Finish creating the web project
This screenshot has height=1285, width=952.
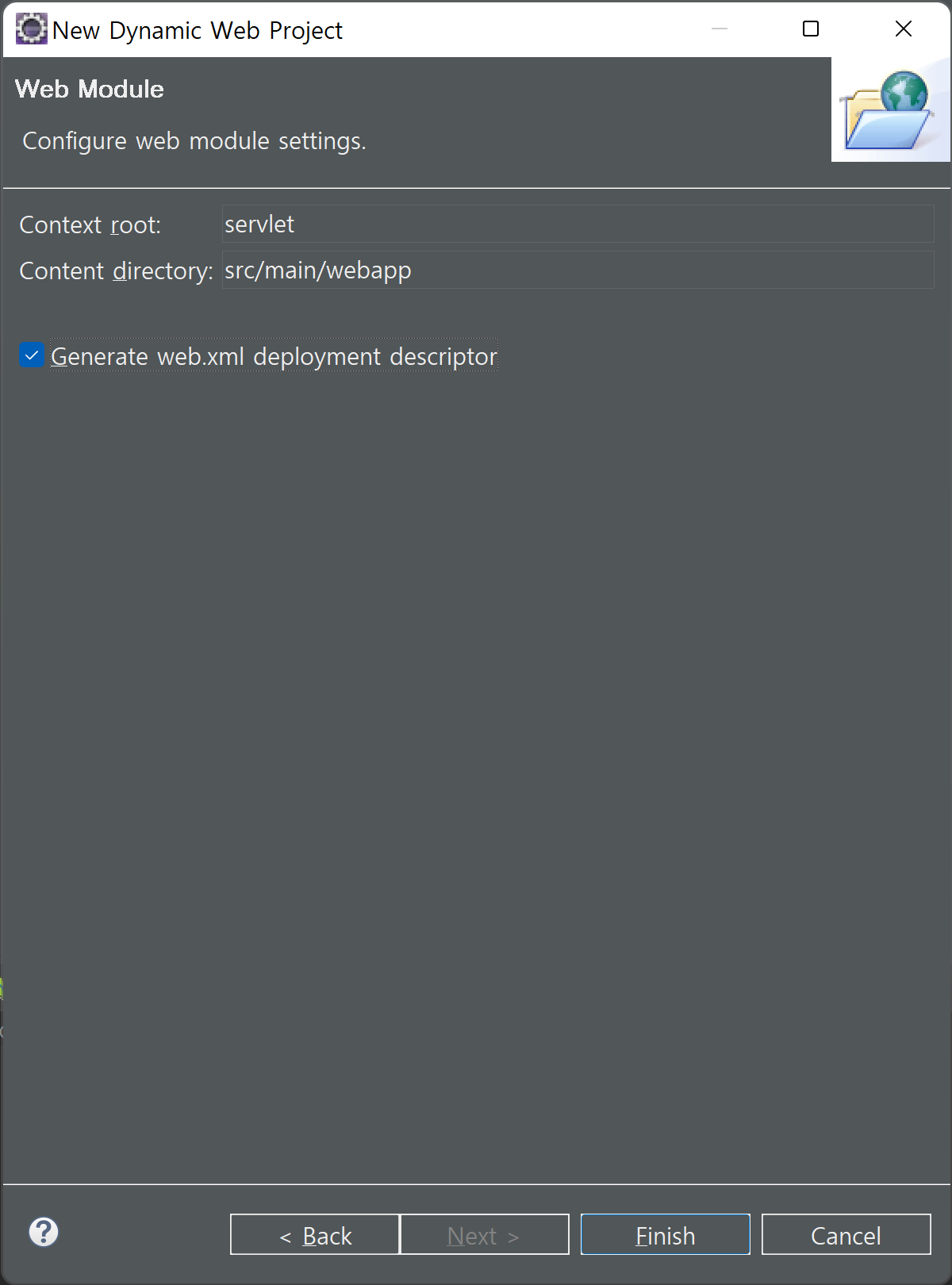pyautogui.click(x=666, y=1235)
